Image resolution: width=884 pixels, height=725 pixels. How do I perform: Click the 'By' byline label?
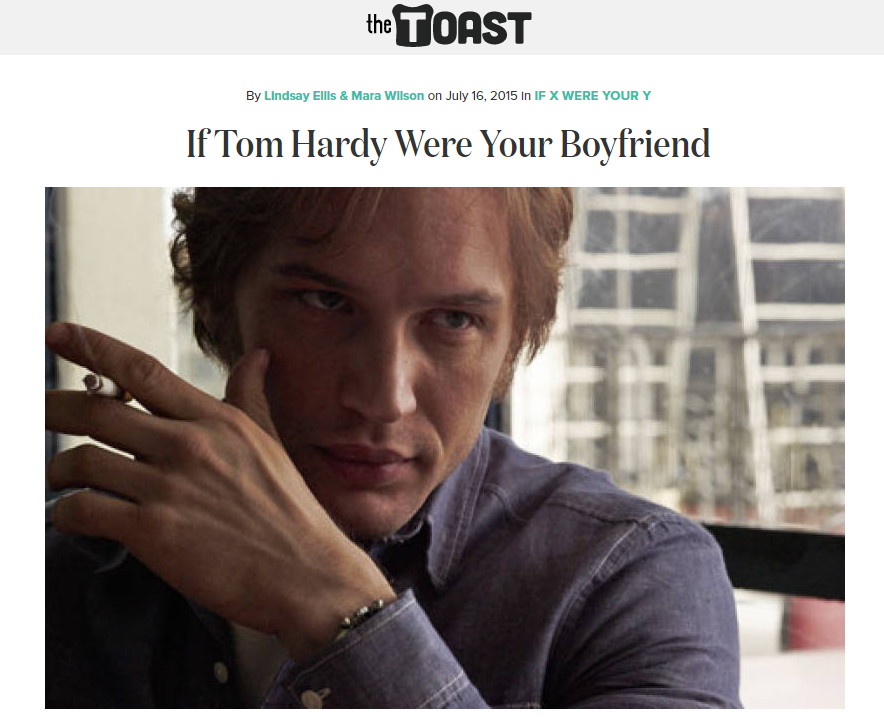point(253,96)
